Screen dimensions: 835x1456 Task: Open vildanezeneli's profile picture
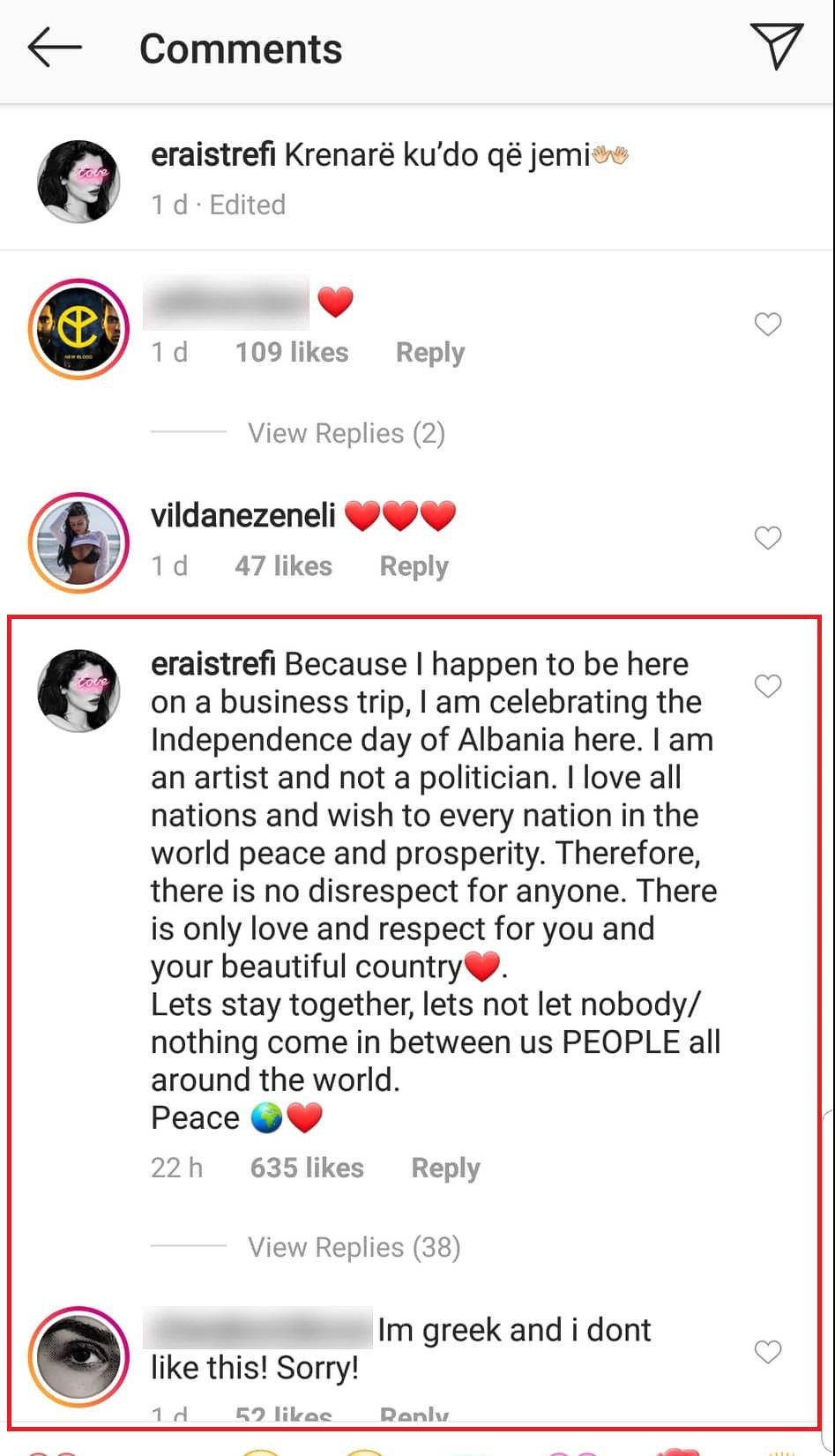[78, 541]
